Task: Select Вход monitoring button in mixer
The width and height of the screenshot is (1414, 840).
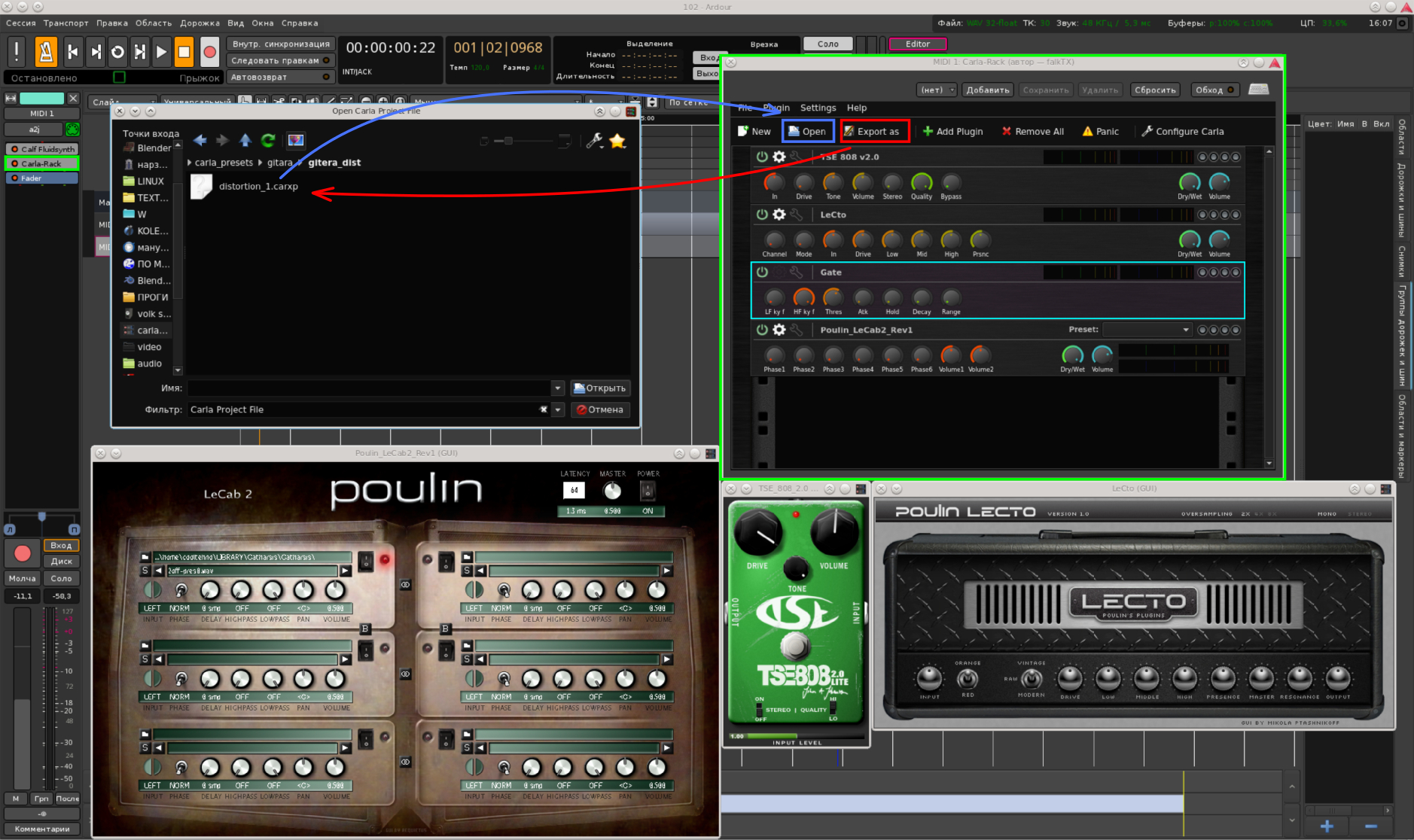Action: coord(61,545)
